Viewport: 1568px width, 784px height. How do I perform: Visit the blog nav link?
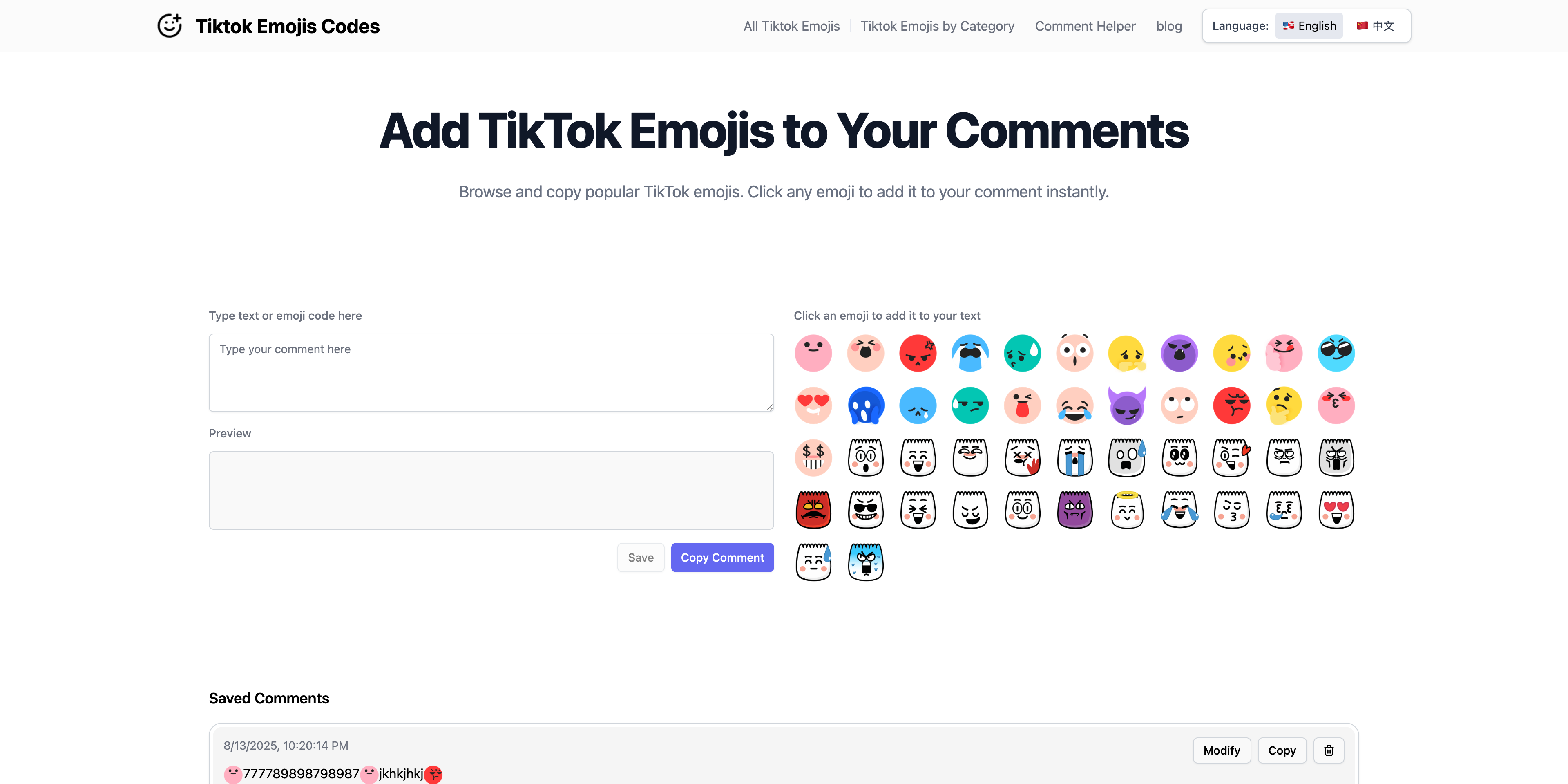1169,26
